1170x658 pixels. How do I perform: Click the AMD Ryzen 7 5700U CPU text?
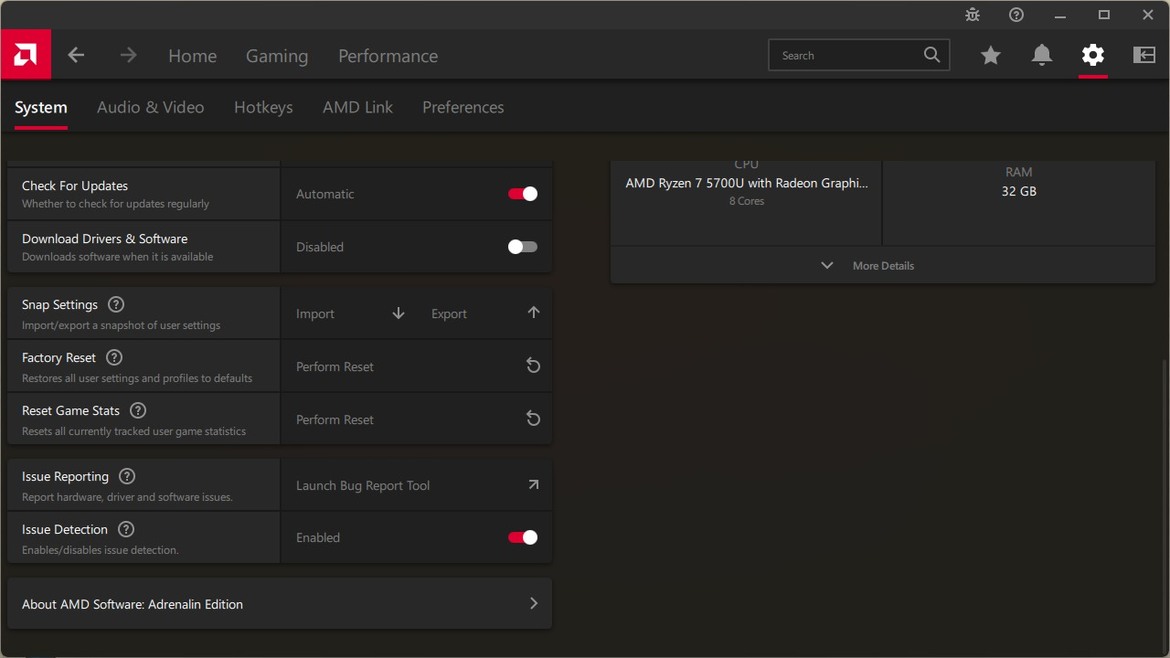(x=746, y=183)
